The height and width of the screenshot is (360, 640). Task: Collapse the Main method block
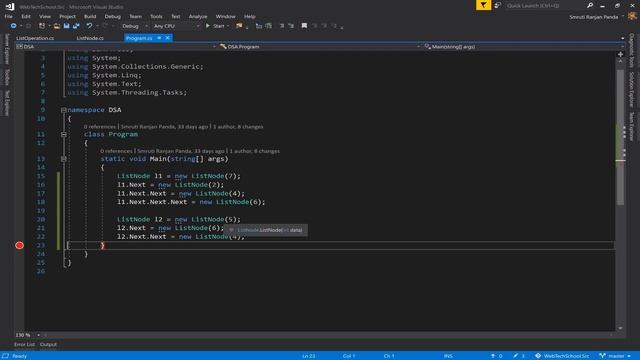click(x=63, y=159)
